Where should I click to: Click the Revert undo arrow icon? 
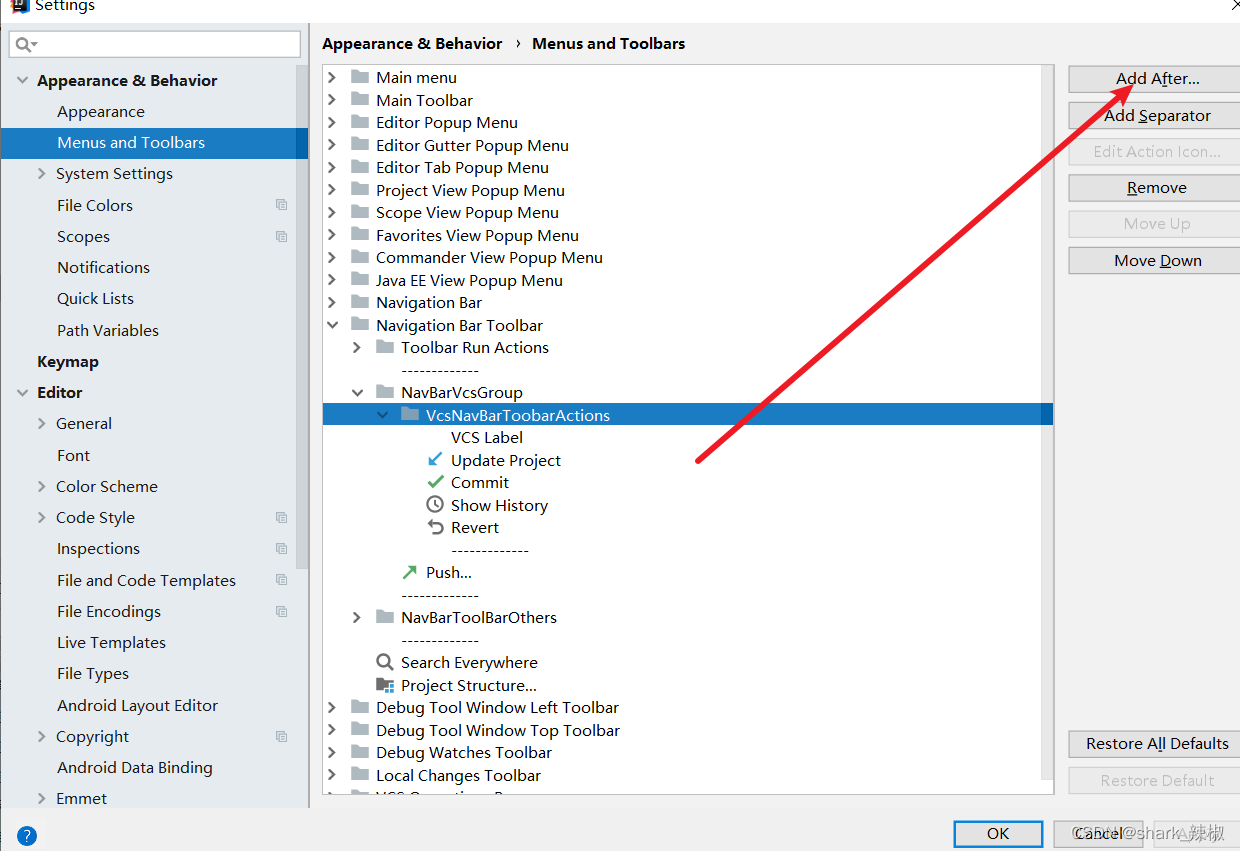coord(435,527)
